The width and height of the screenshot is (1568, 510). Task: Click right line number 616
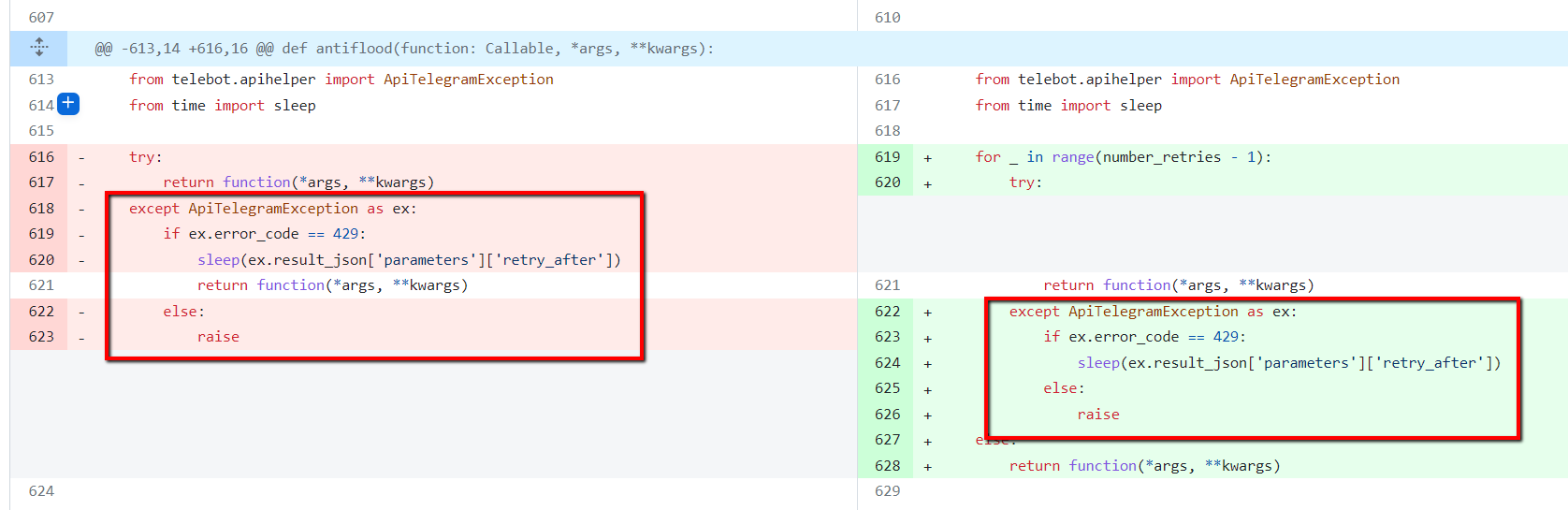pos(887,80)
